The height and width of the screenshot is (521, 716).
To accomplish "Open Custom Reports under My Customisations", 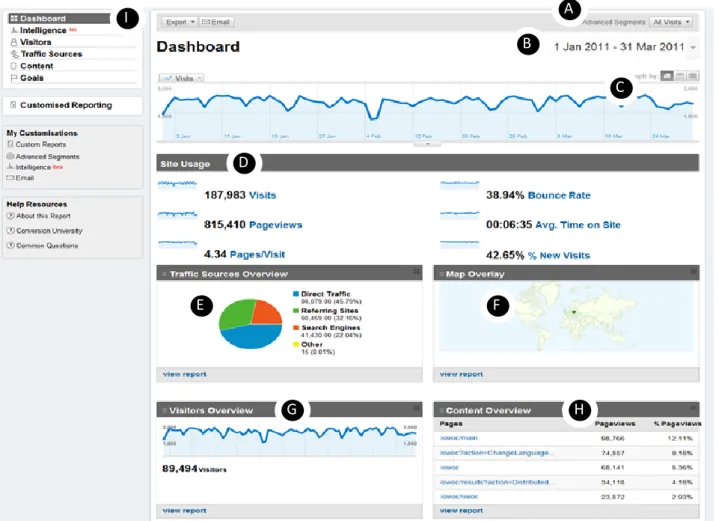I will pos(41,144).
